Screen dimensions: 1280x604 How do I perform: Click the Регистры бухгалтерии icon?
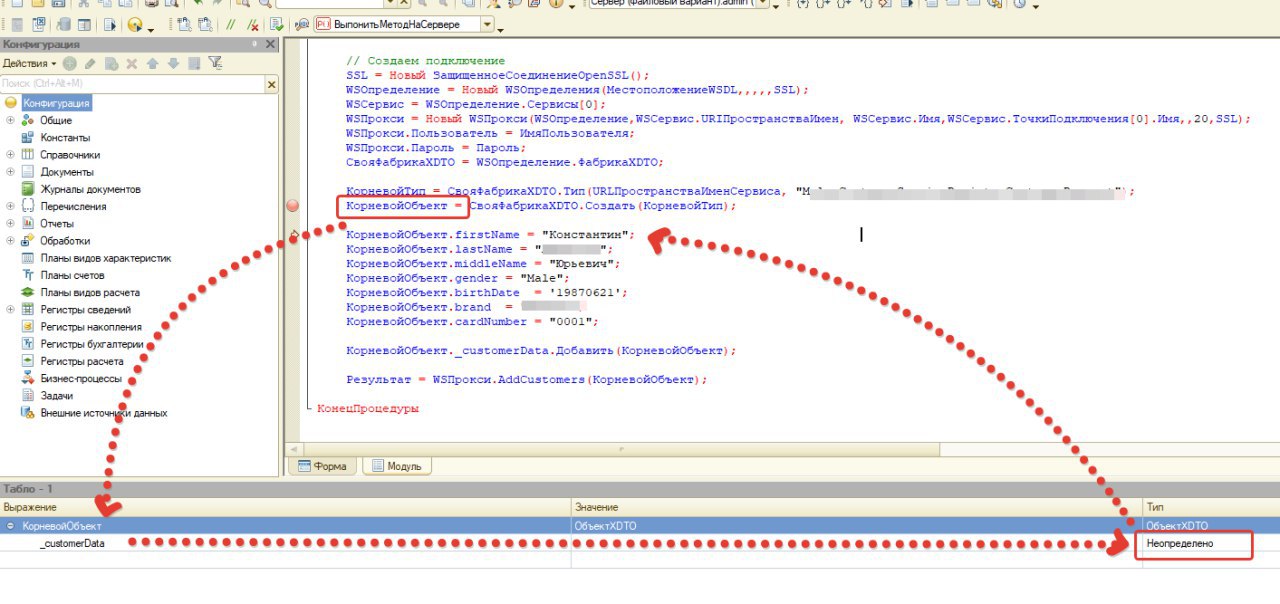[28, 344]
